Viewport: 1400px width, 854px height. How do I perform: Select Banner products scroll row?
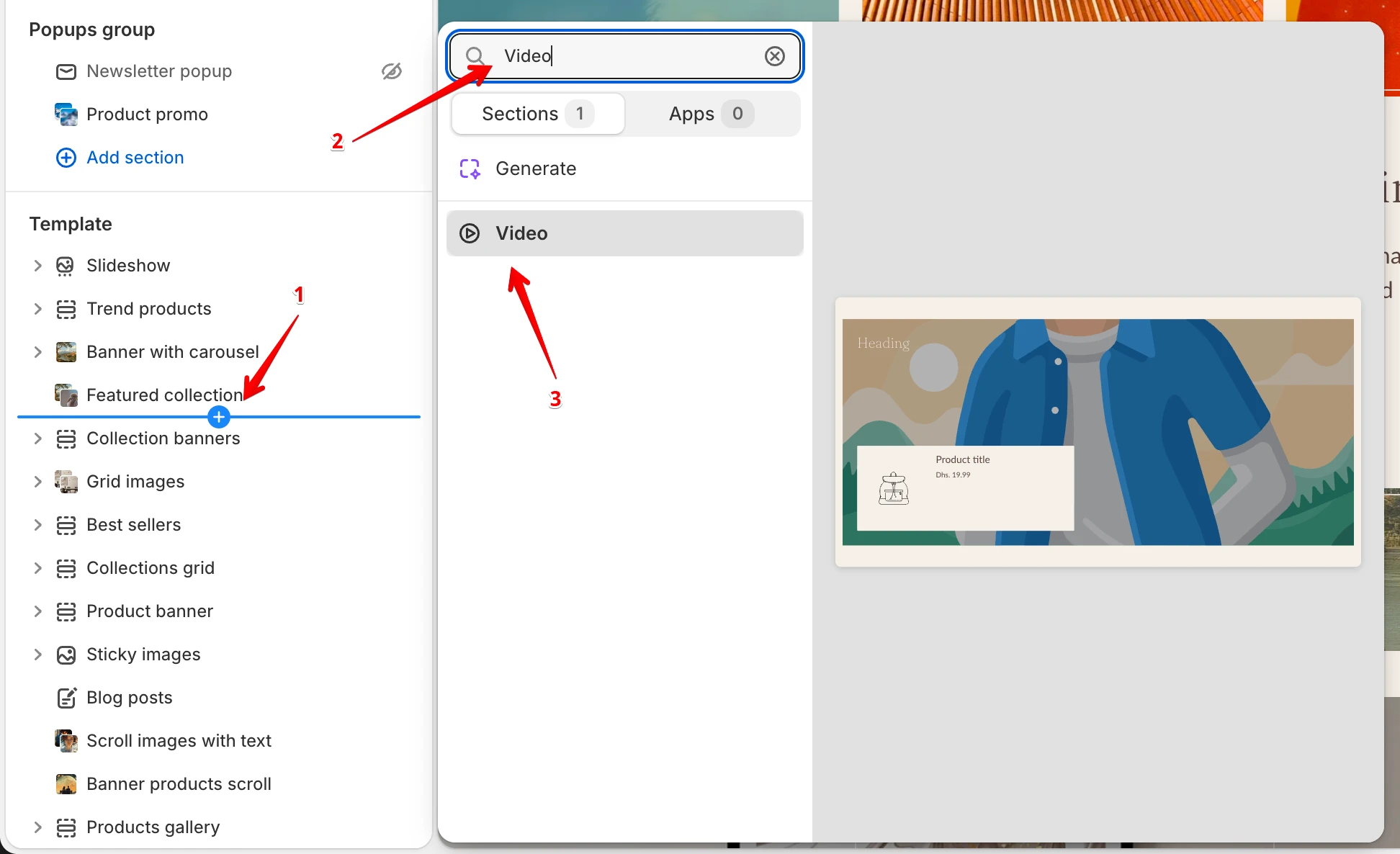coord(219,784)
